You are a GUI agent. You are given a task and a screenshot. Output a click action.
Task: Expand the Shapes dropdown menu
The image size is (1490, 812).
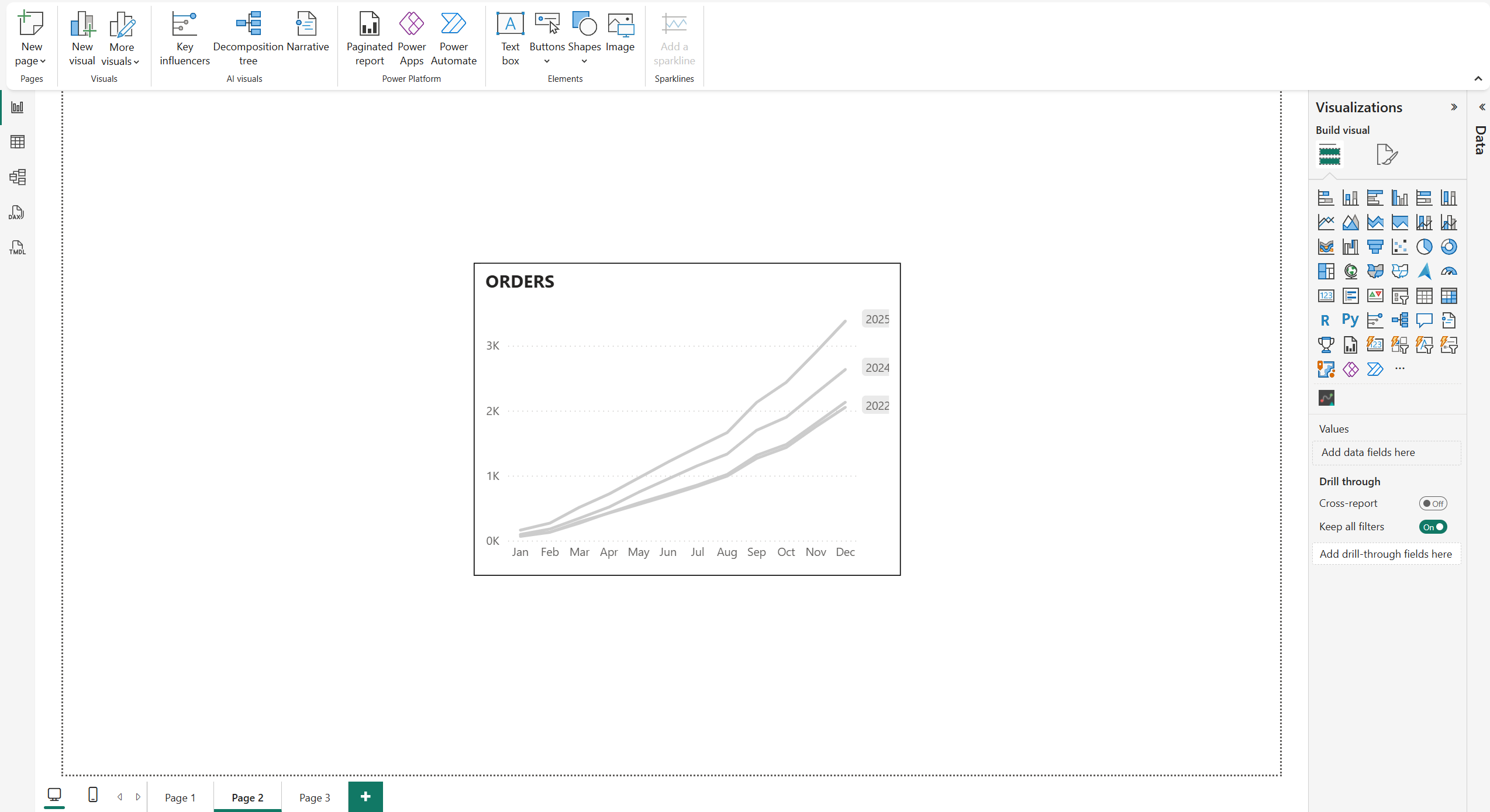[x=584, y=61]
